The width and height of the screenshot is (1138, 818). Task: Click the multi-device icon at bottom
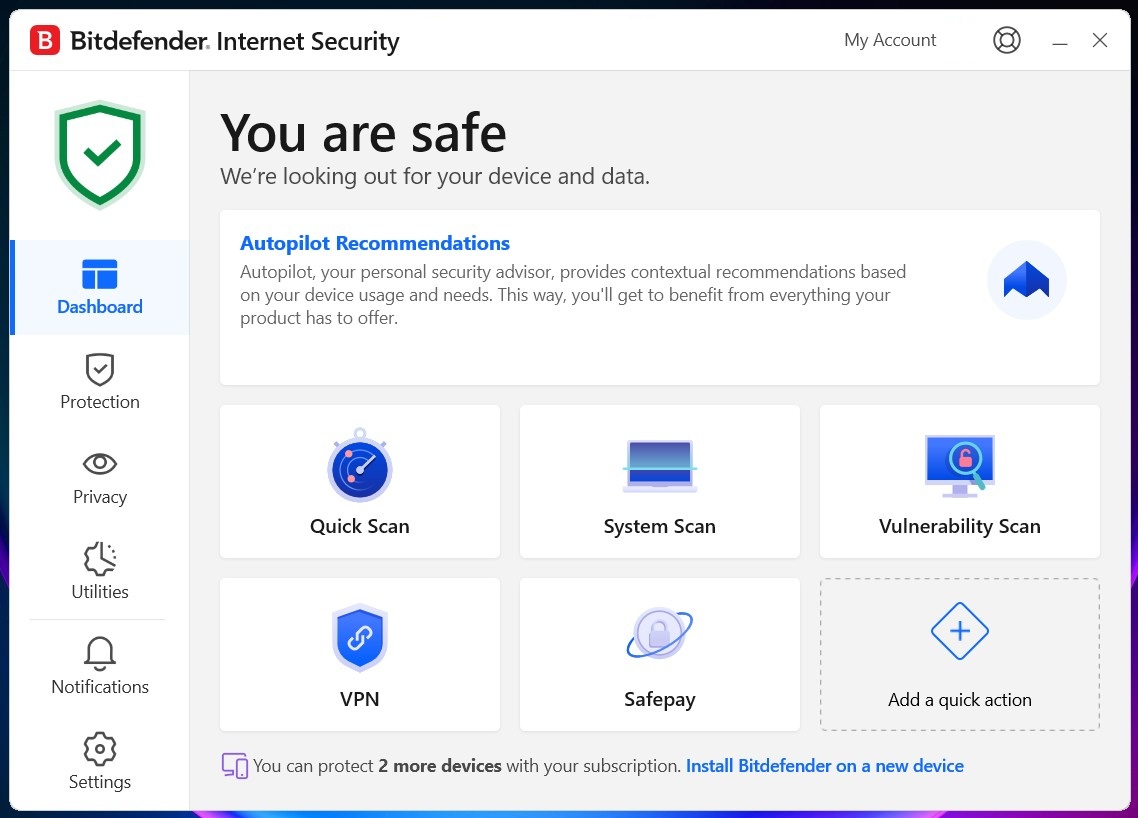click(234, 766)
